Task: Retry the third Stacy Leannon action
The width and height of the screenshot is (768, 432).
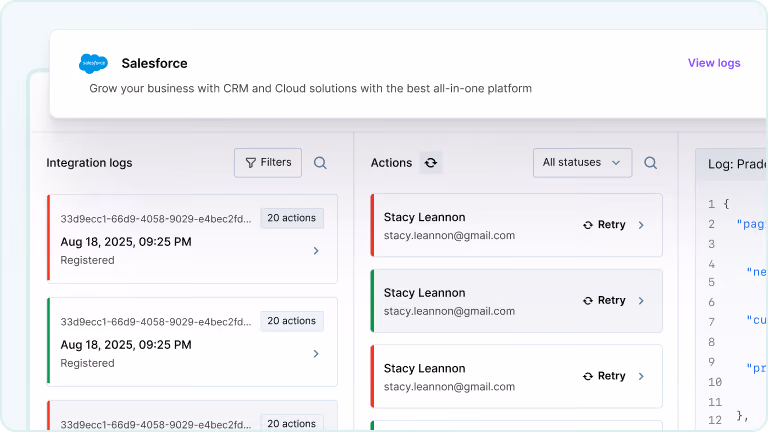Action: tap(604, 376)
